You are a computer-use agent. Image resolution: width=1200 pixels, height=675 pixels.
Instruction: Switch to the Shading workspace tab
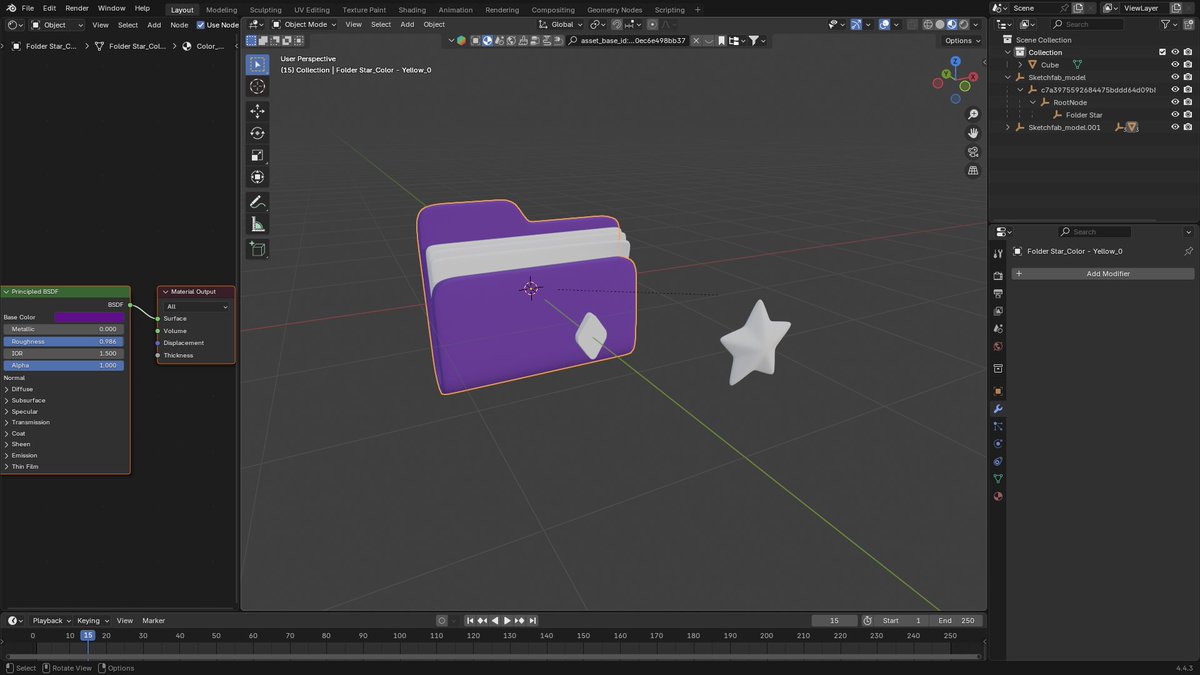coord(412,10)
